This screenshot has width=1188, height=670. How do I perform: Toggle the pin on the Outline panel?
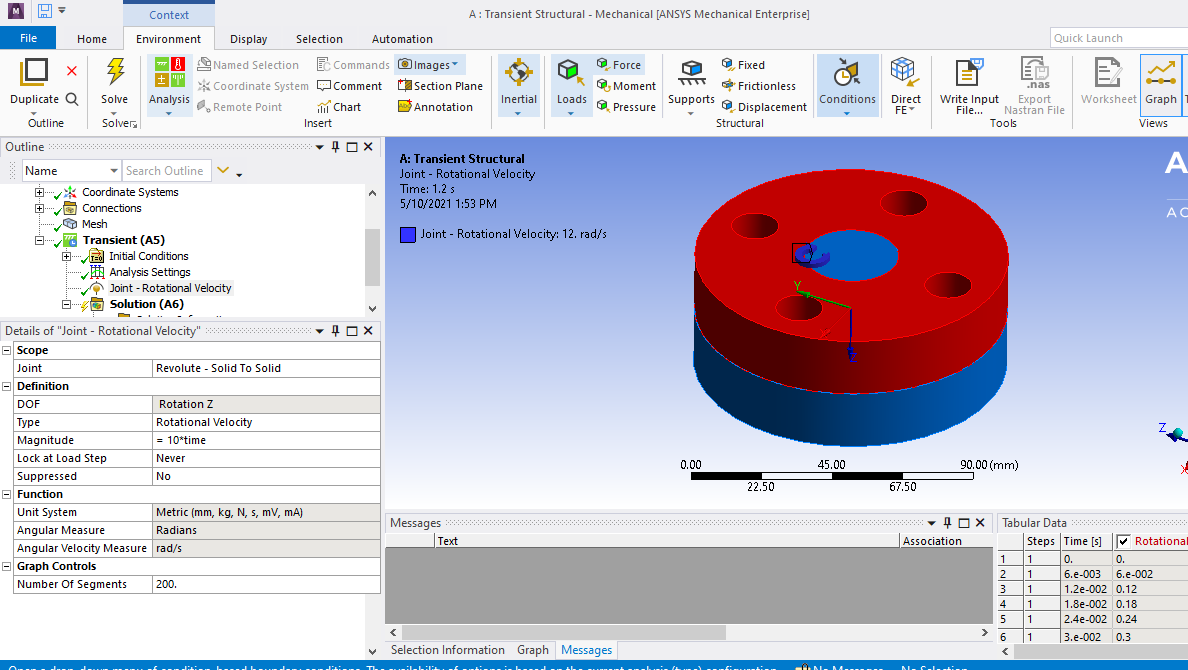coord(336,147)
